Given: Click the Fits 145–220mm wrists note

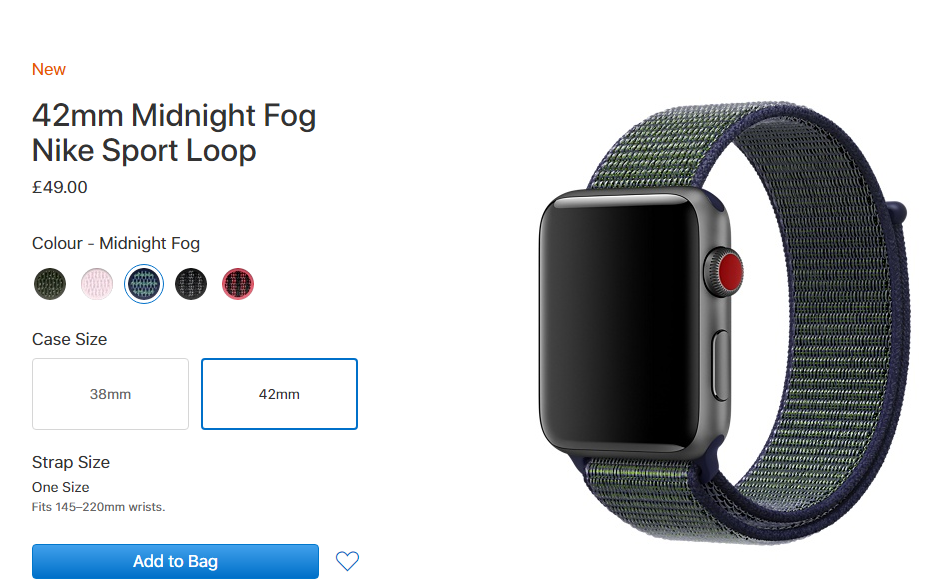Looking at the screenshot, I should pos(99,507).
